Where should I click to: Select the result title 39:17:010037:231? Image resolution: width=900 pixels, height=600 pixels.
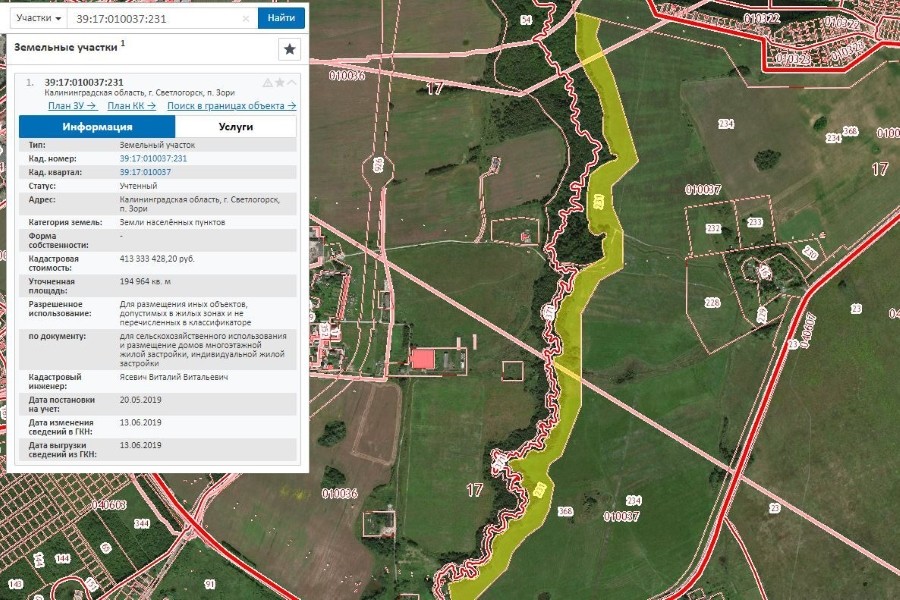84,82
